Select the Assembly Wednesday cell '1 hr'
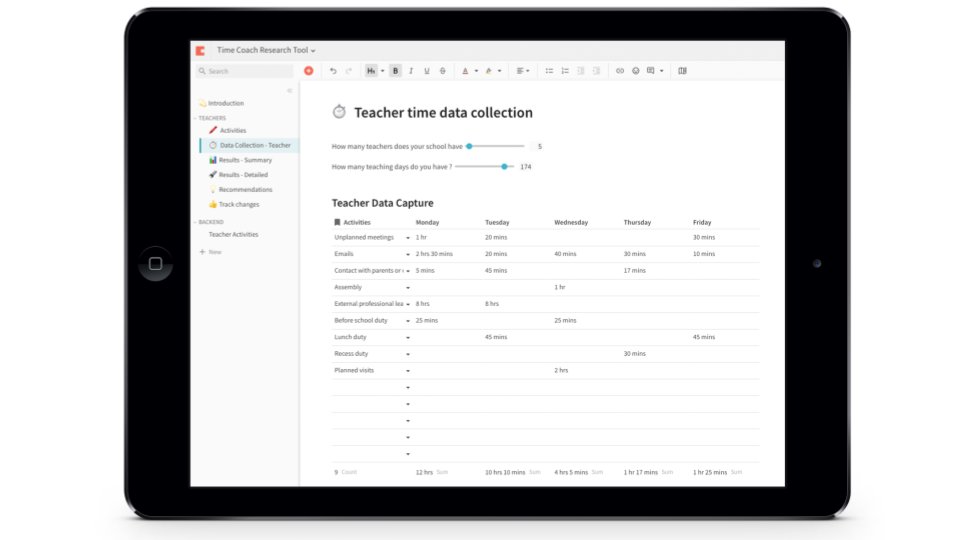 click(560, 287)
